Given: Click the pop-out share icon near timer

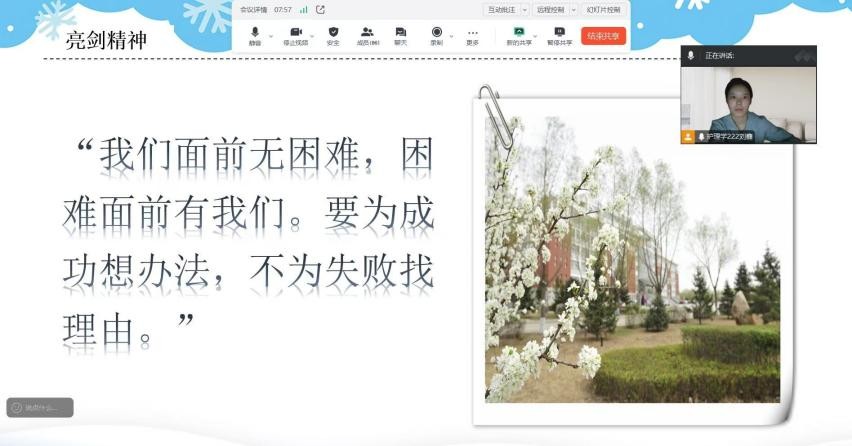Looking at the screenshot, I should tap(320, 9).
